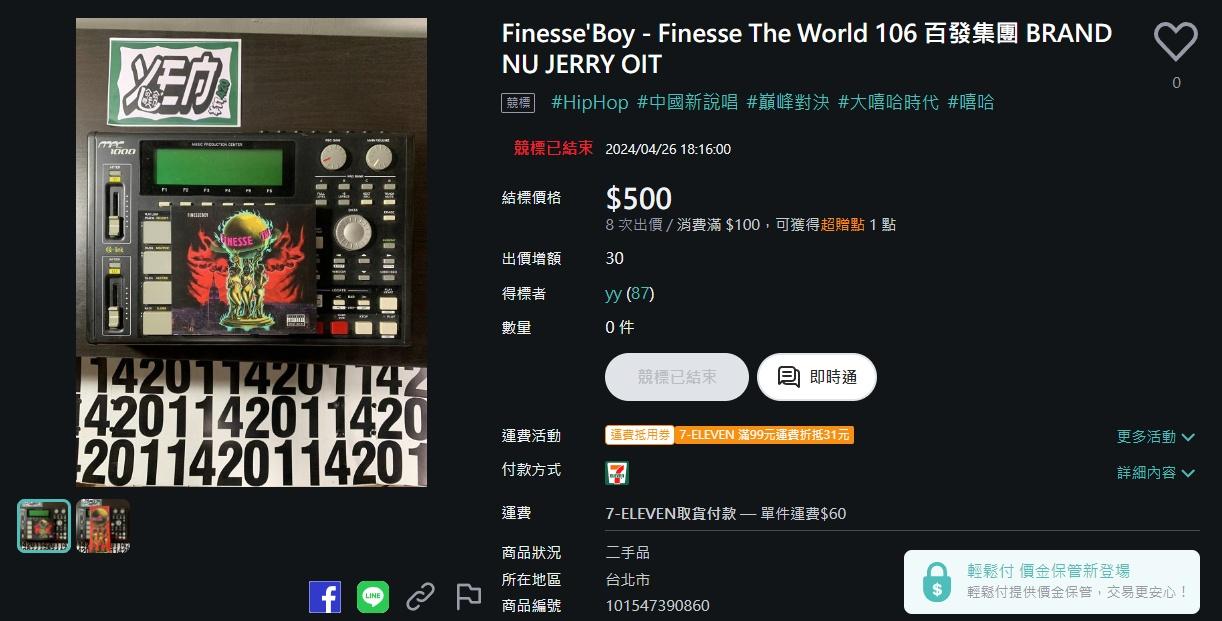The width and height of the screenshot is (1222, 621).
Task: View winning bidder yy profile
Action: click(x=613, y=293)
